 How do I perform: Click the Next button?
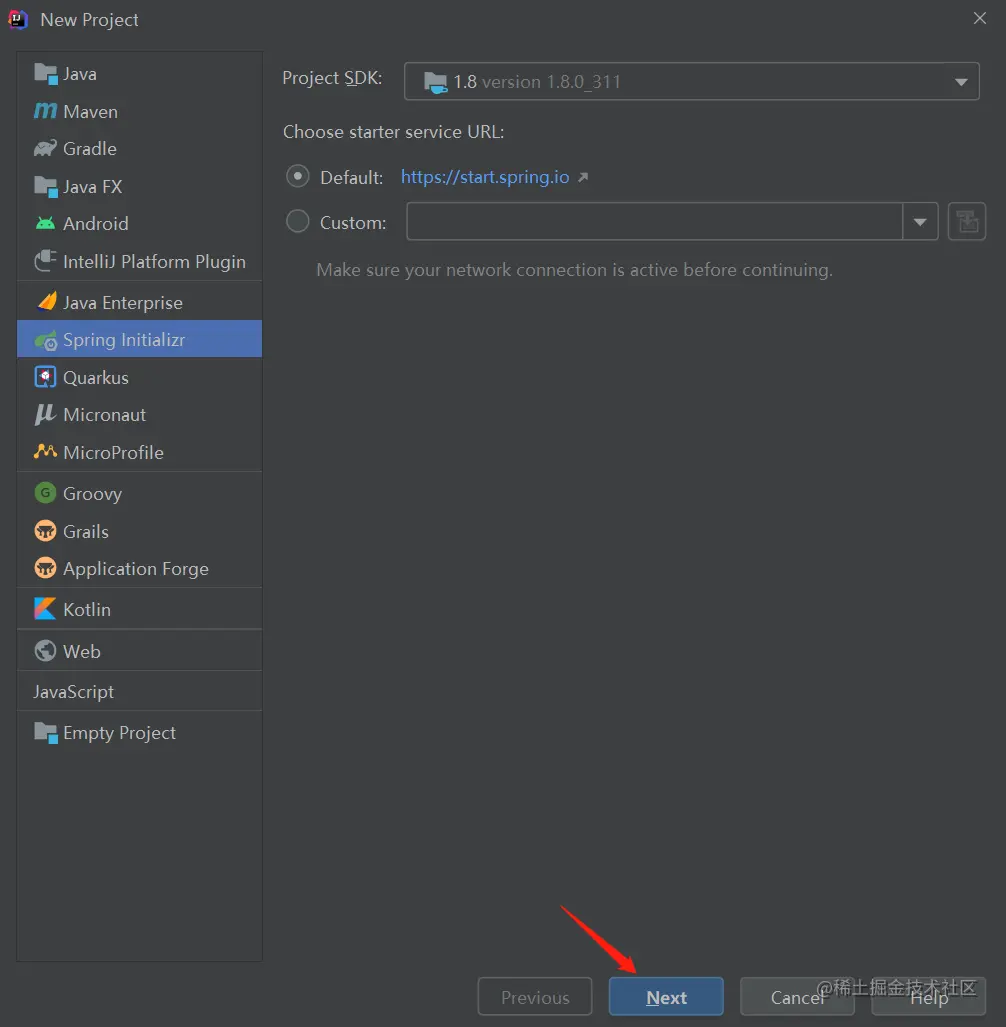666,997
